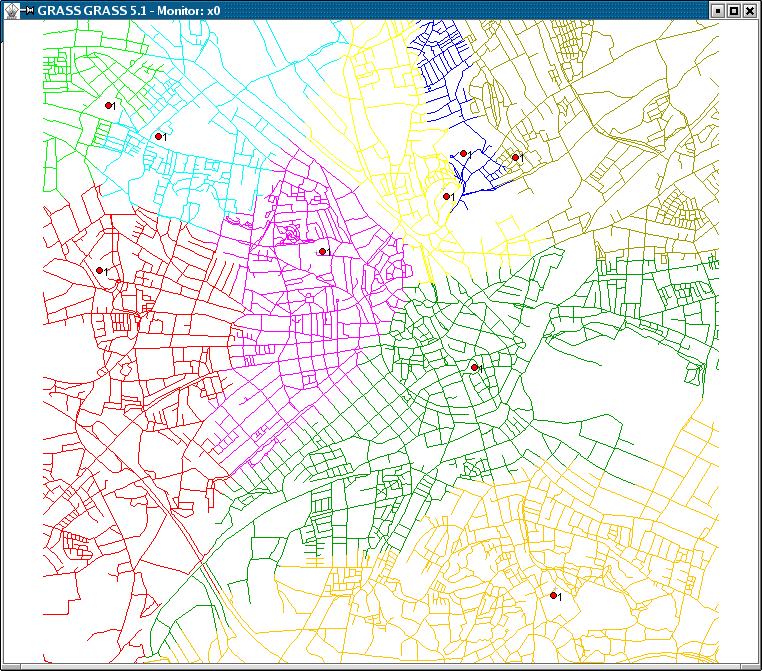762x671 pixels.
Task: Click the label '1' beside the red network point
Action: coord(106,272)
